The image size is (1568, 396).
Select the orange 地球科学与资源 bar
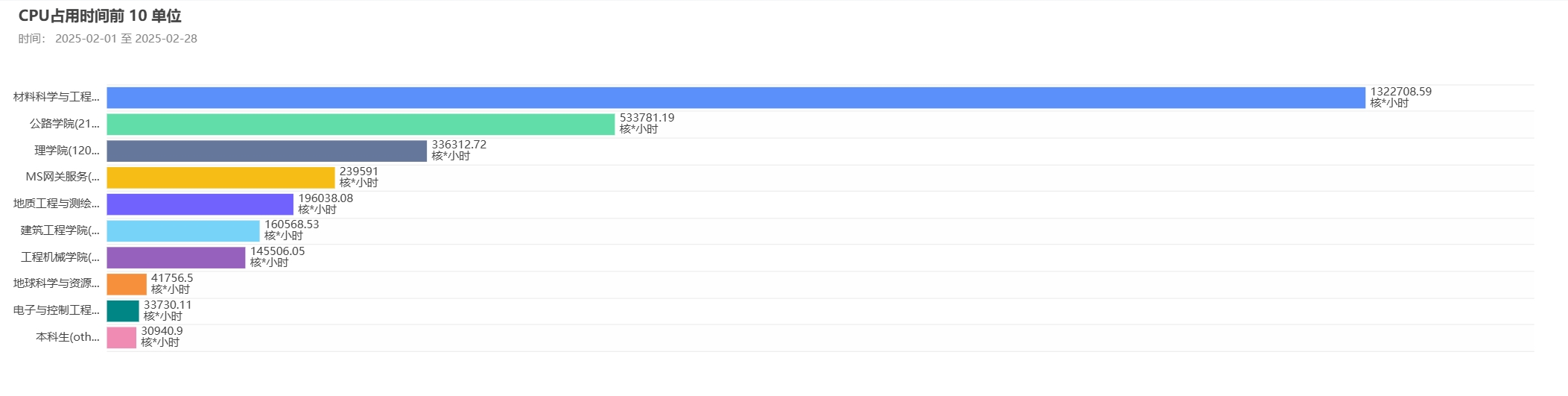(127, 284)
